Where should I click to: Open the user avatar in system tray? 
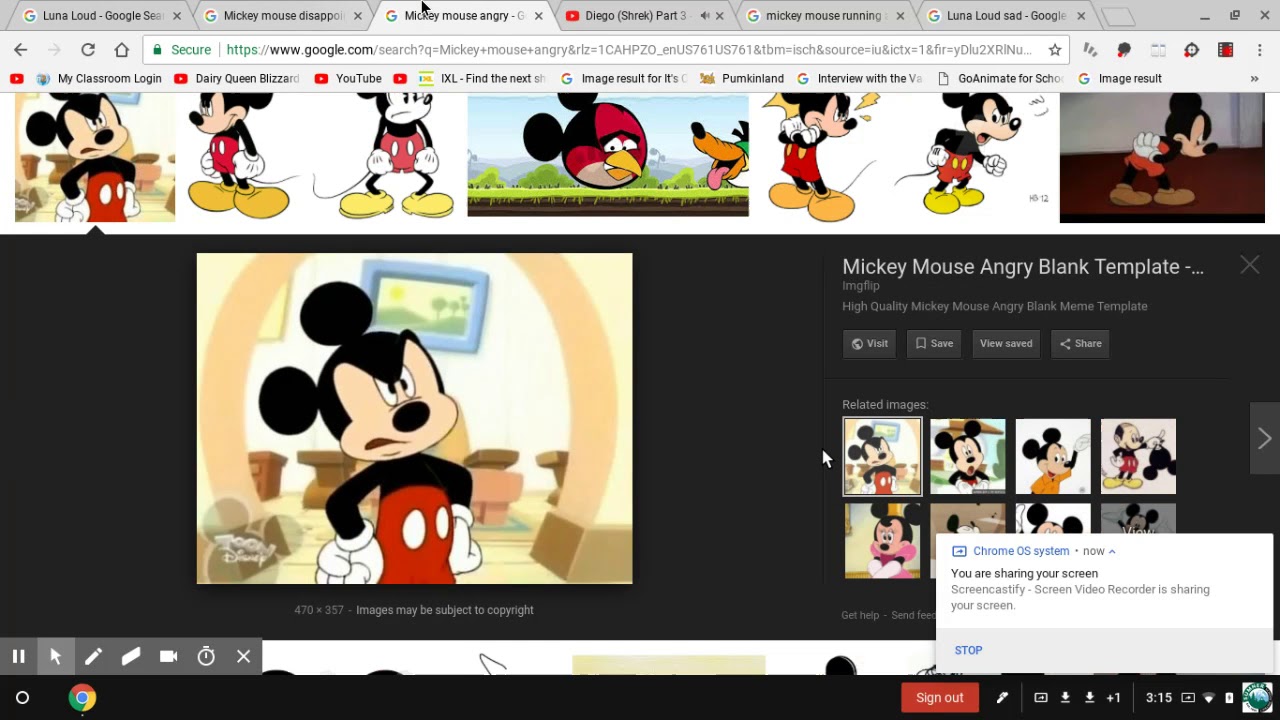click(1257, 697)
